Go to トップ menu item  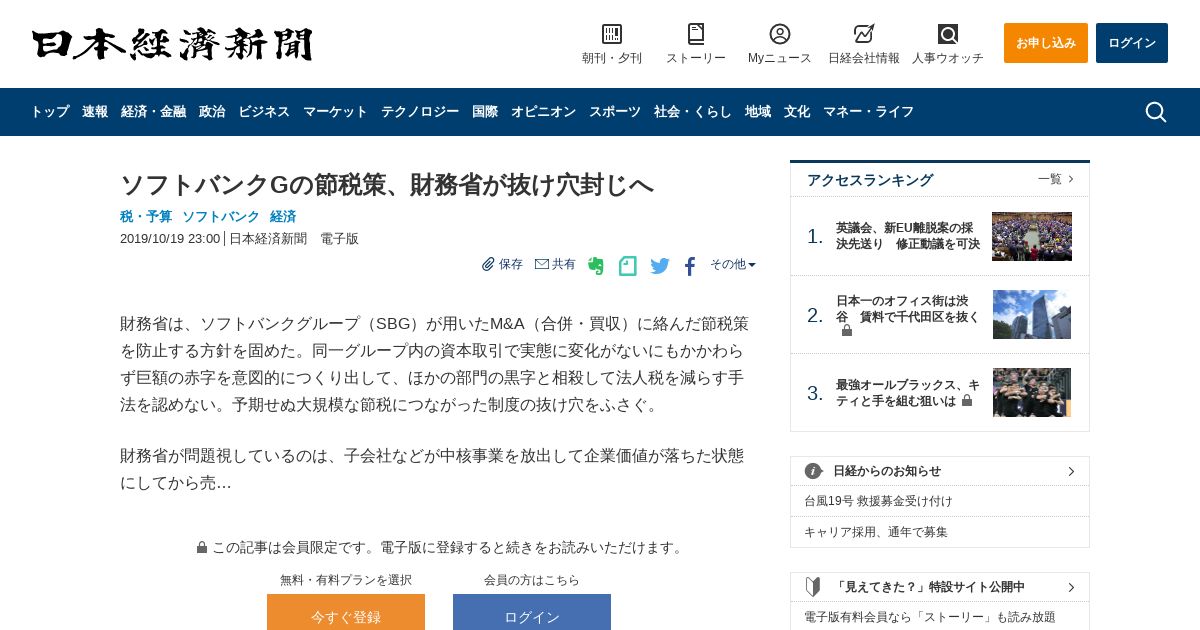50,112
